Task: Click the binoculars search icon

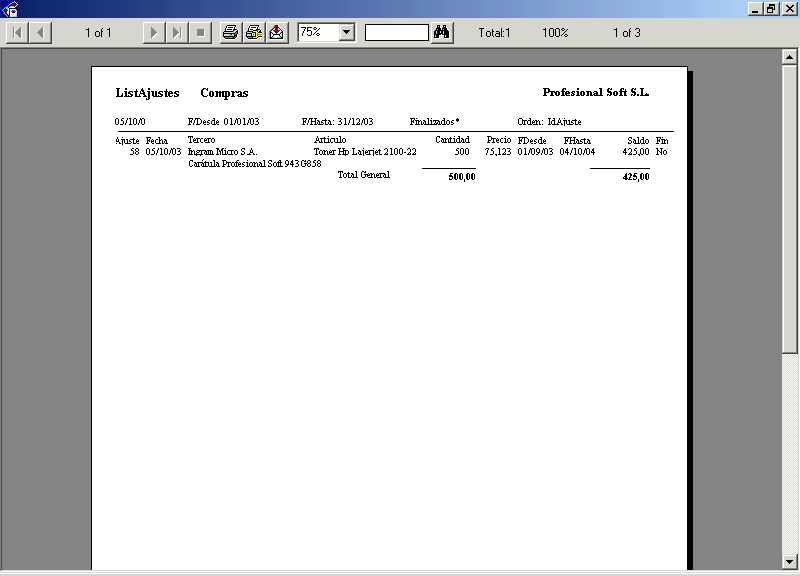Action: coord(442,33)
